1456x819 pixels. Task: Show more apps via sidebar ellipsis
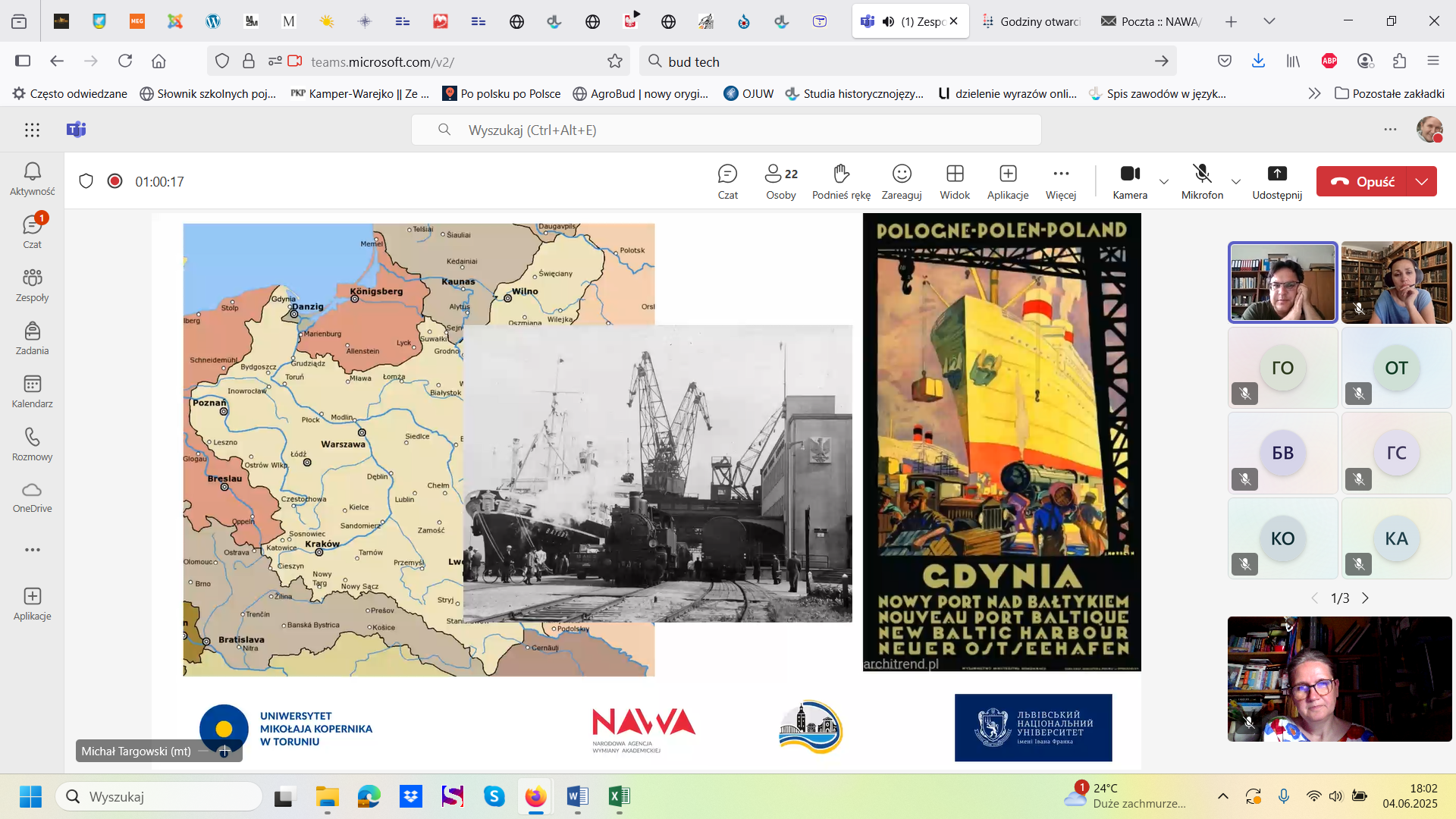[x=32, y=550]
